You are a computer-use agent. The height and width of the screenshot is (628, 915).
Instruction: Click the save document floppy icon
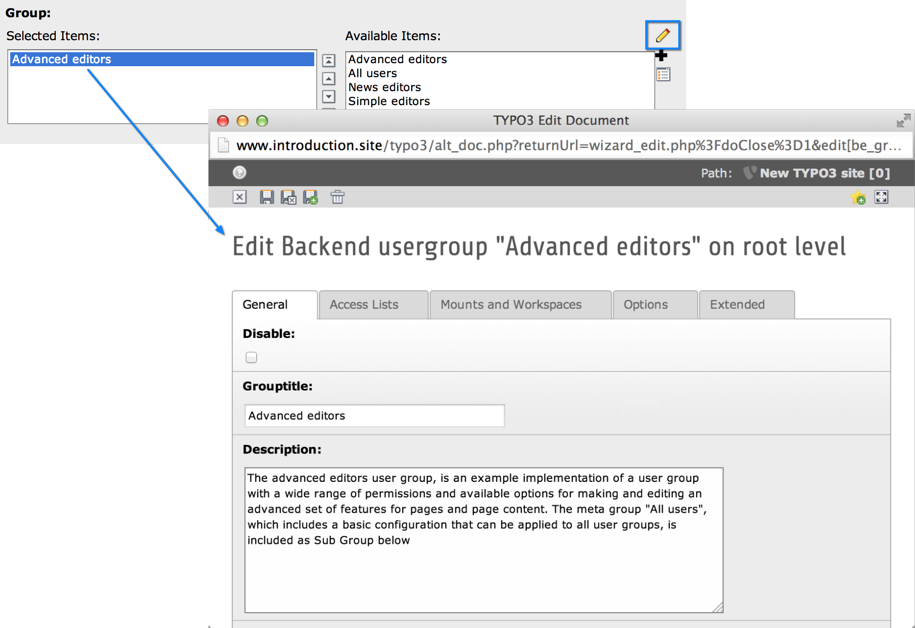(267, 197)
